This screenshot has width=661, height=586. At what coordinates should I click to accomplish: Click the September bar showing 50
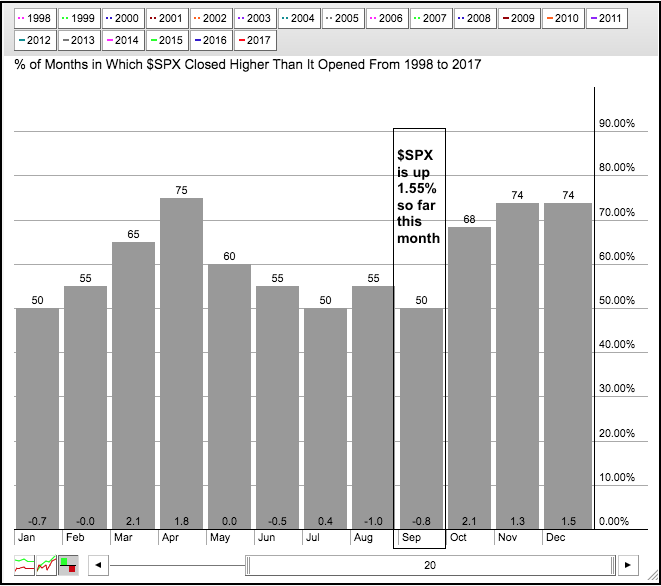[x=420, y=418]
